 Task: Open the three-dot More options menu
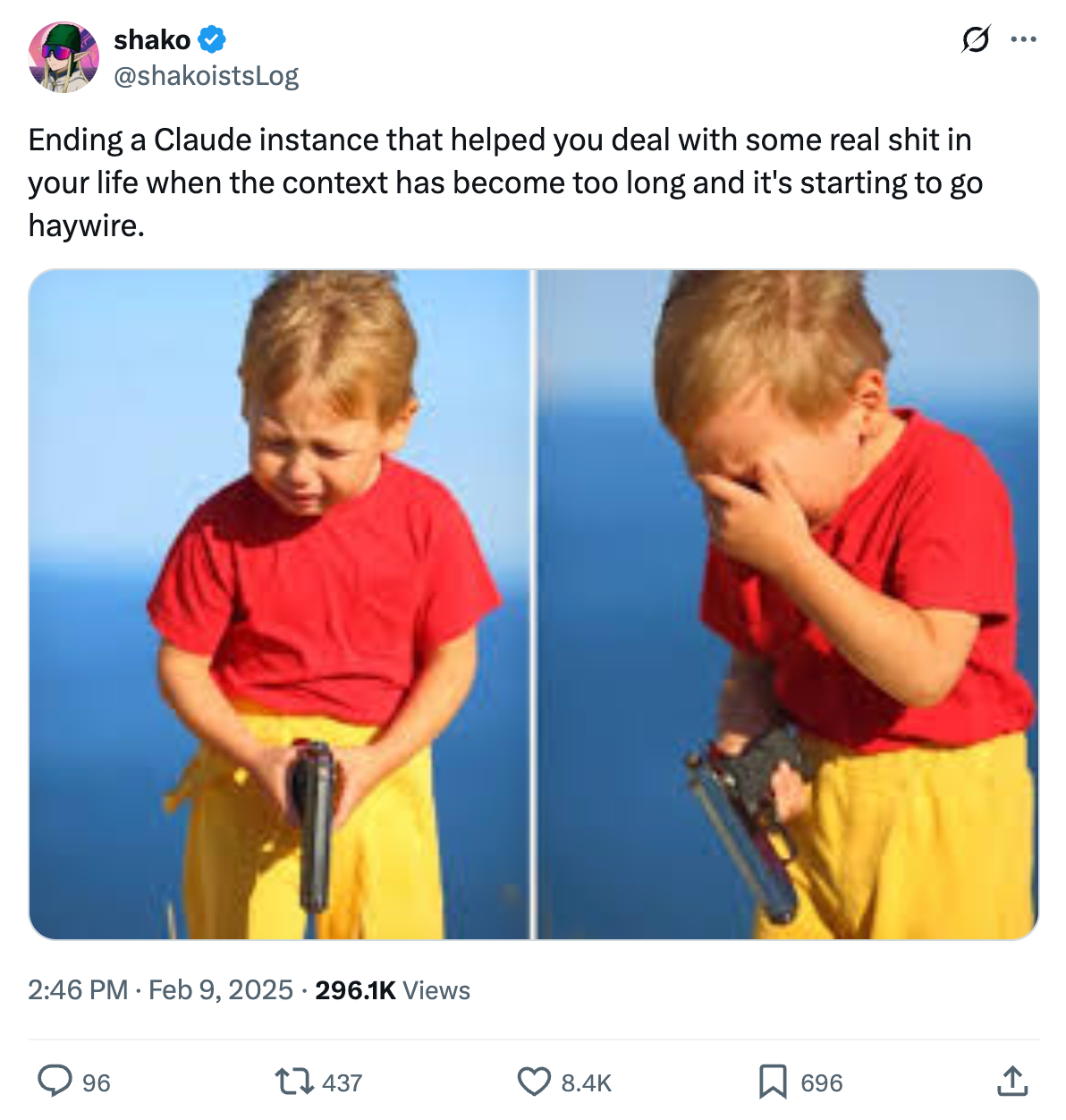coord(1023,39)
